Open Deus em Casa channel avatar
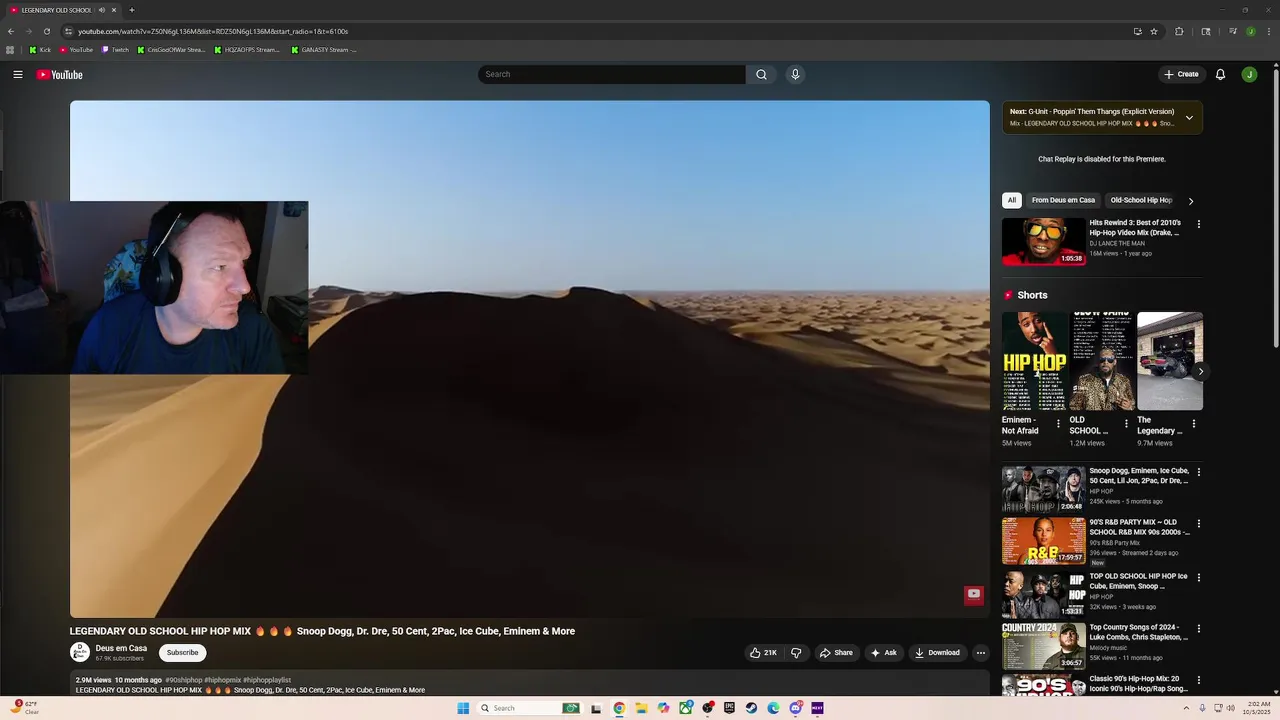 (x=80, y=652)
